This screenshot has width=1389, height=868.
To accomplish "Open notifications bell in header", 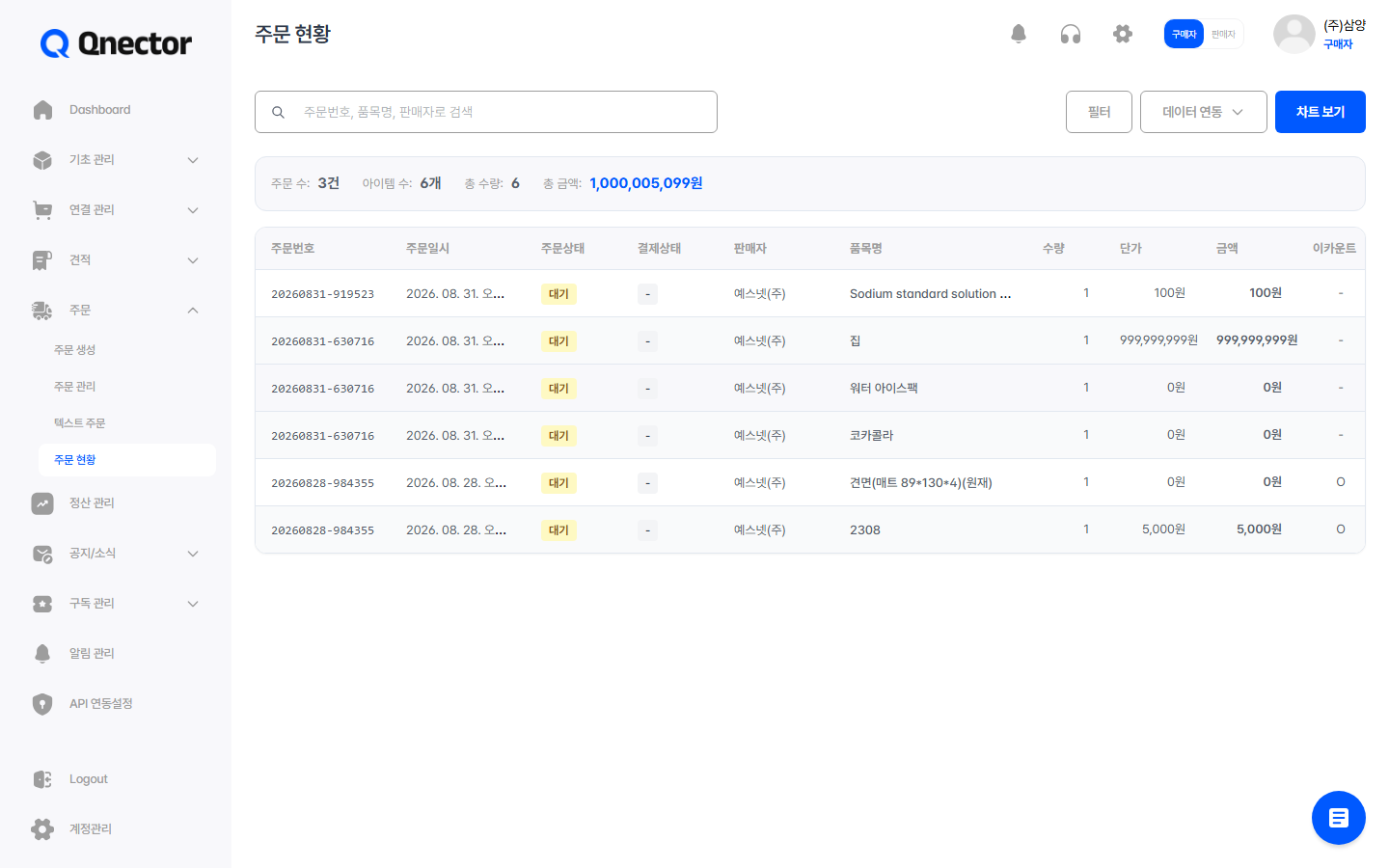I will pyautogui.click(x=1019, y=34).
